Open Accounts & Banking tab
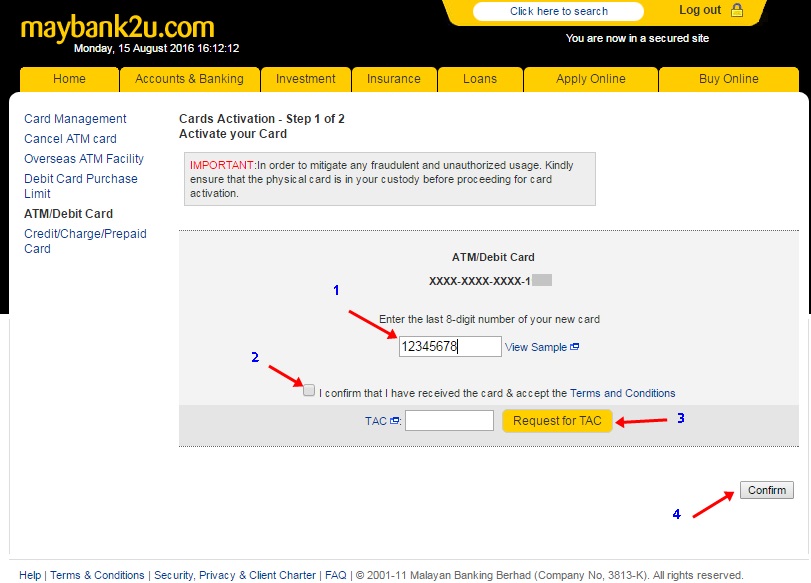Image resolution: width=811 pixels, height=583 pixels. click(189, 79)
